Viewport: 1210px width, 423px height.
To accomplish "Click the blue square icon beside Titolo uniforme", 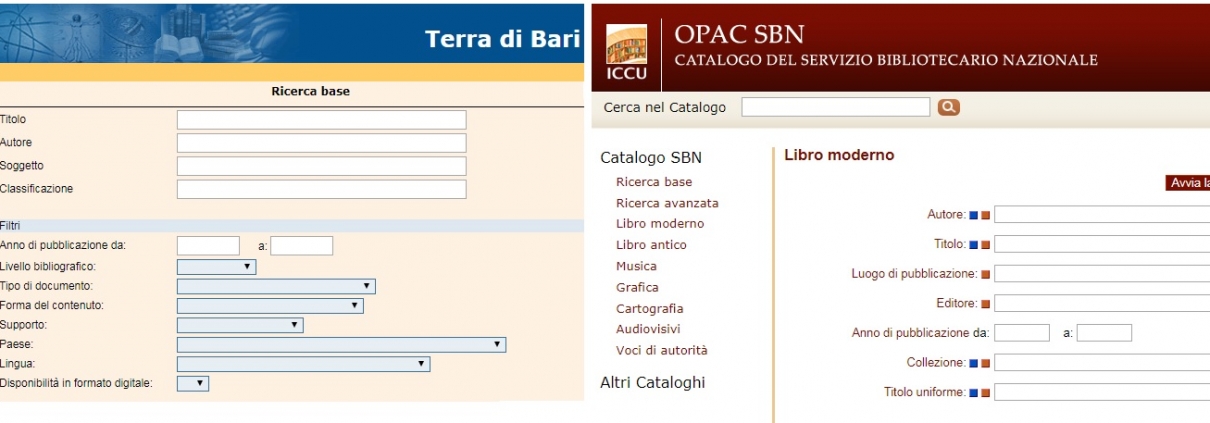I will click(974, 393).
